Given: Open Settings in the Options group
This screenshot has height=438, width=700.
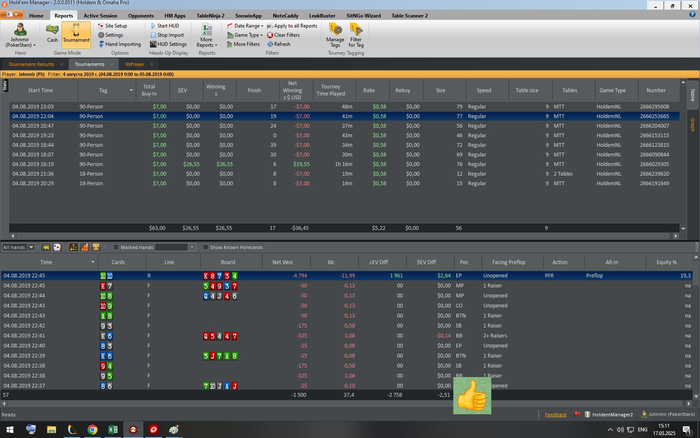Looking at the screenshot, I should [x=110, y=35].
